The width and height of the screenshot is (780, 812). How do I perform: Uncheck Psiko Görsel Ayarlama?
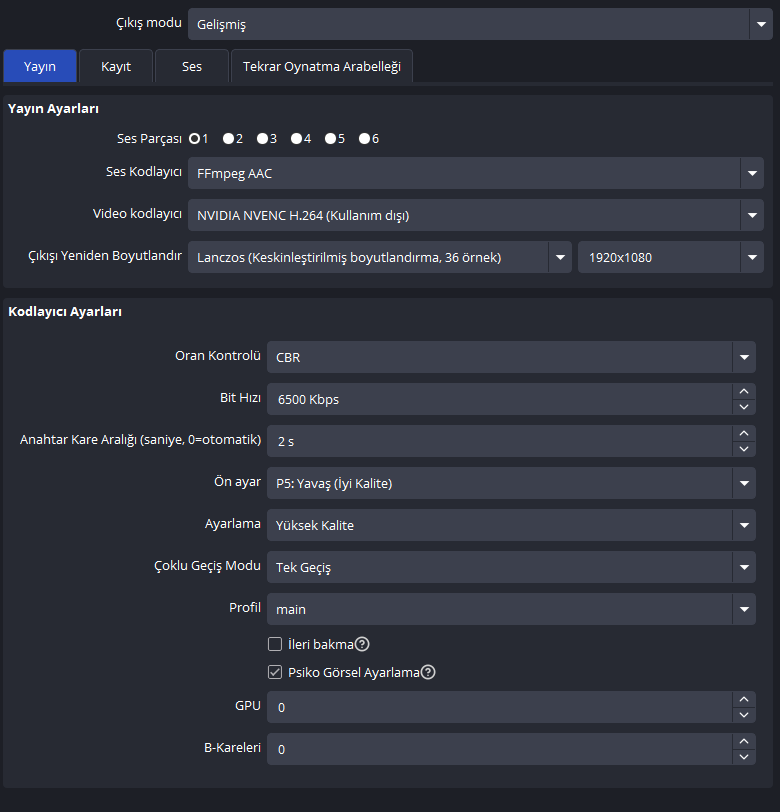pos(275,673)
